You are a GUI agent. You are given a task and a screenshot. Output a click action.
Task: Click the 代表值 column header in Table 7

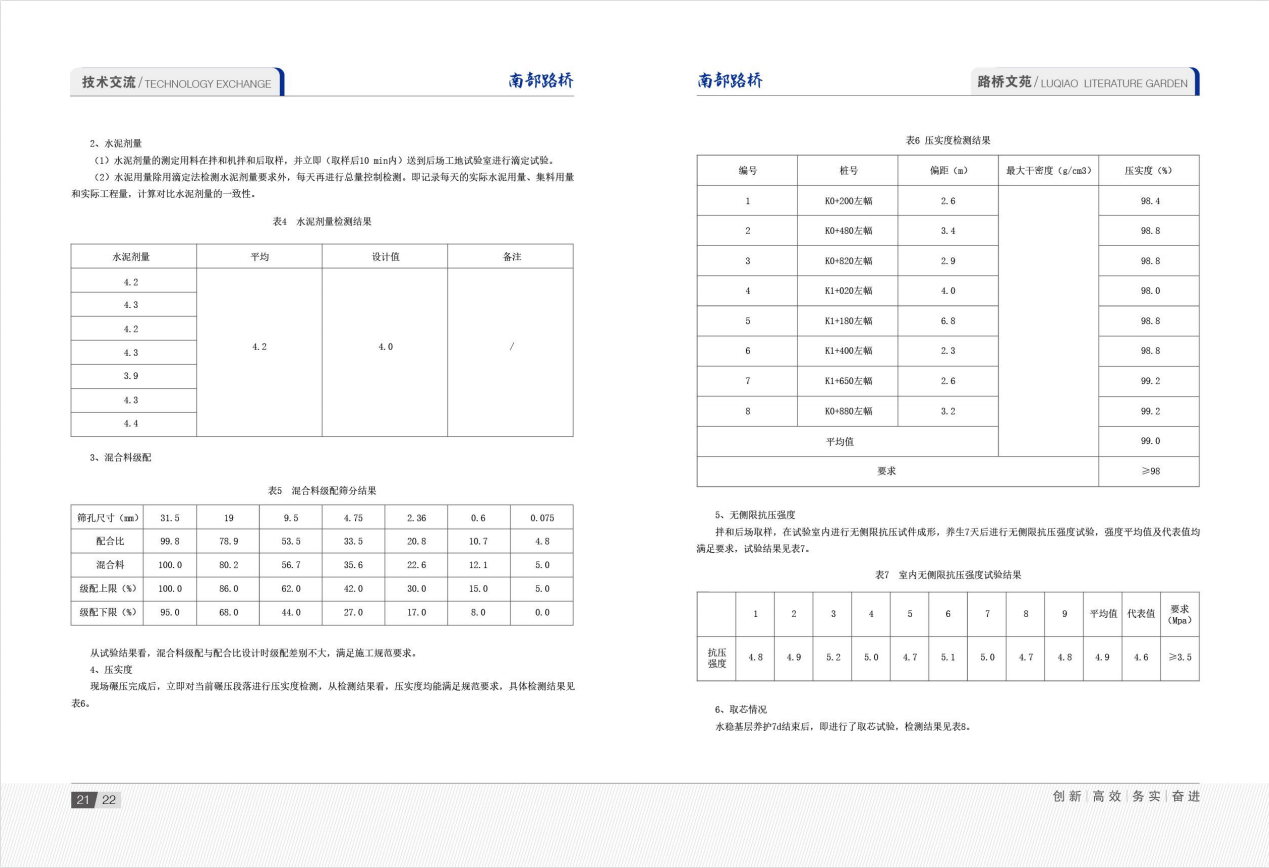pos(1141,613)
